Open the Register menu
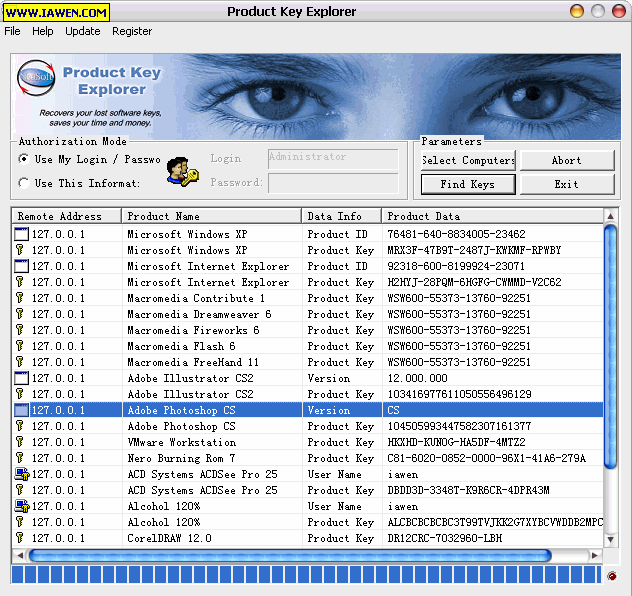 [132, 31]
